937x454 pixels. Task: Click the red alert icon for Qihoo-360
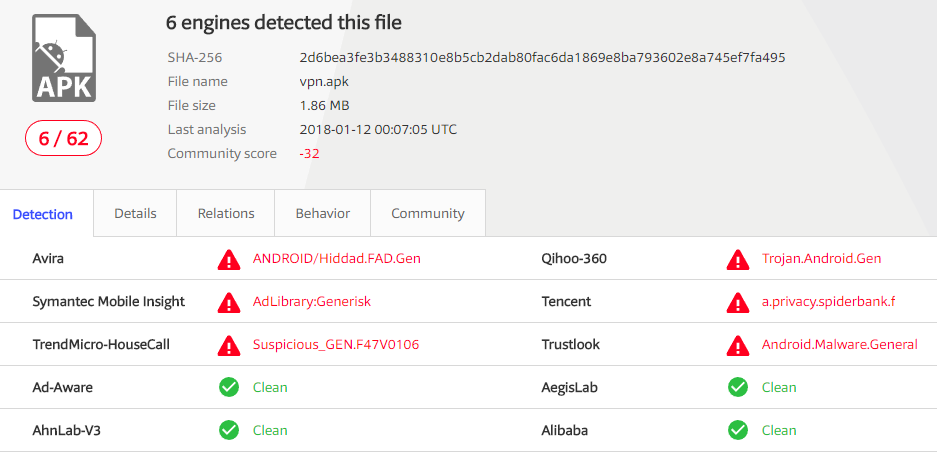(737, 259)
